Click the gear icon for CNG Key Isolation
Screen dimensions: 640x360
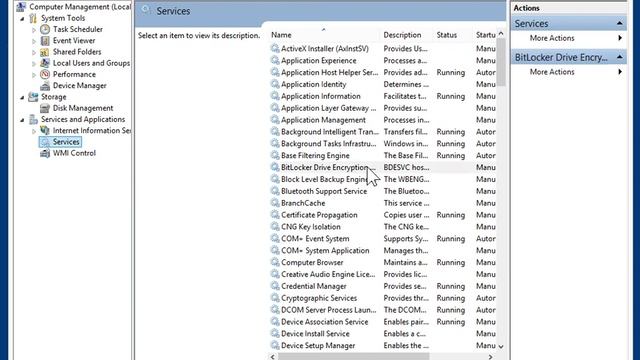click(275, 227)
